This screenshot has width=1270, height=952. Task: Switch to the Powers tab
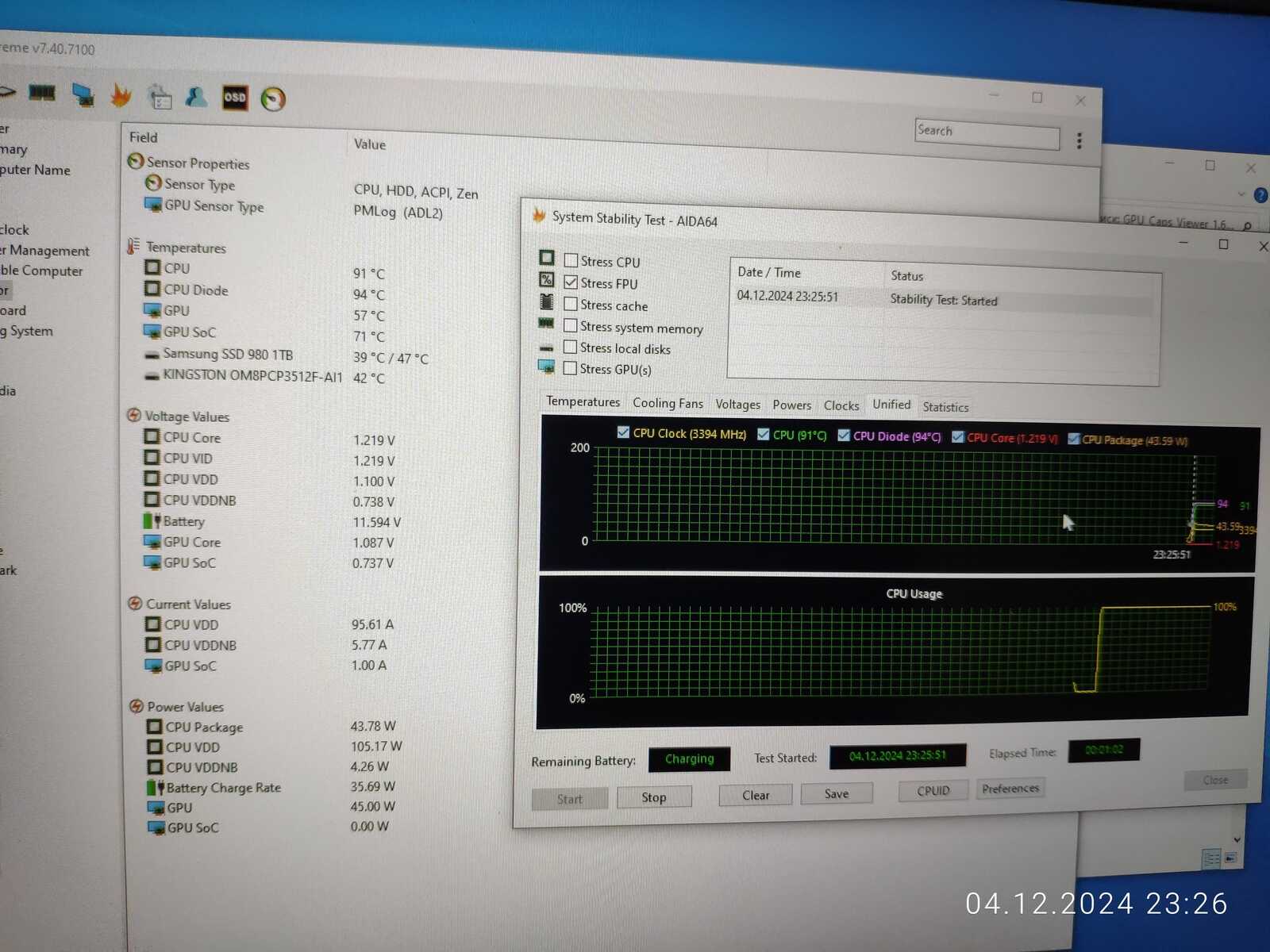tap(791, 405)
